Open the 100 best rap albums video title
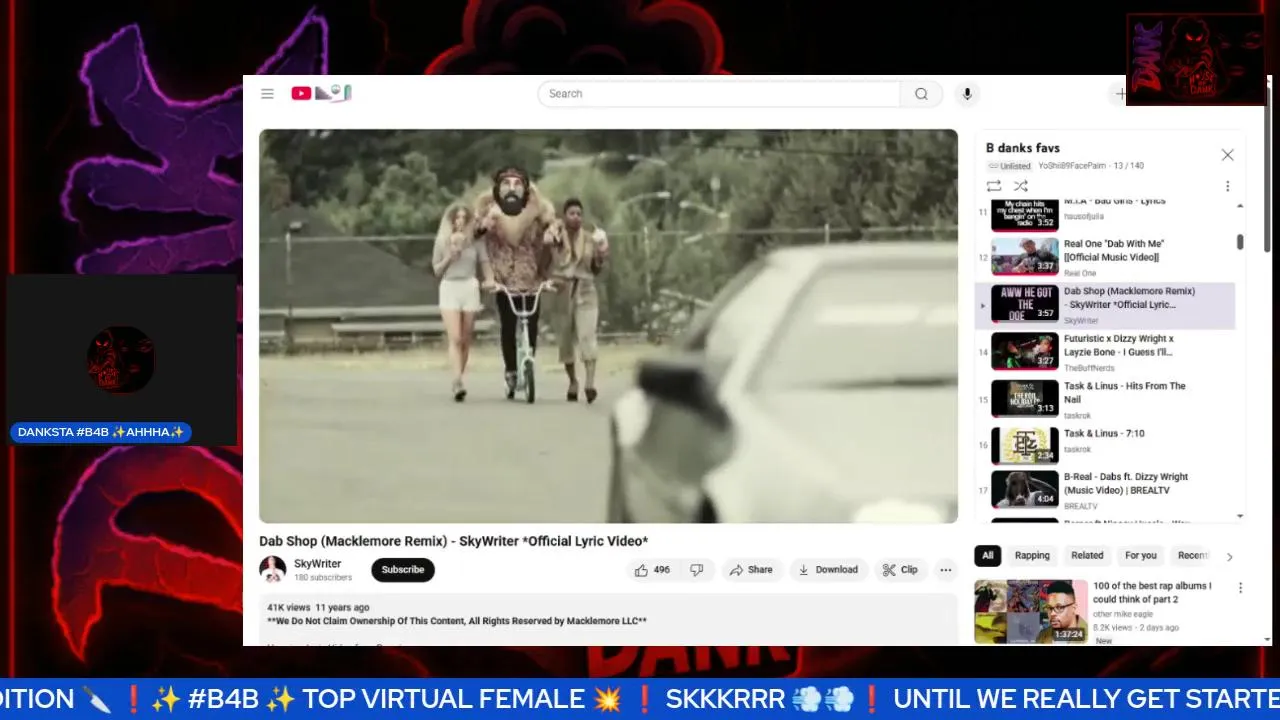 pos(1152,593)
